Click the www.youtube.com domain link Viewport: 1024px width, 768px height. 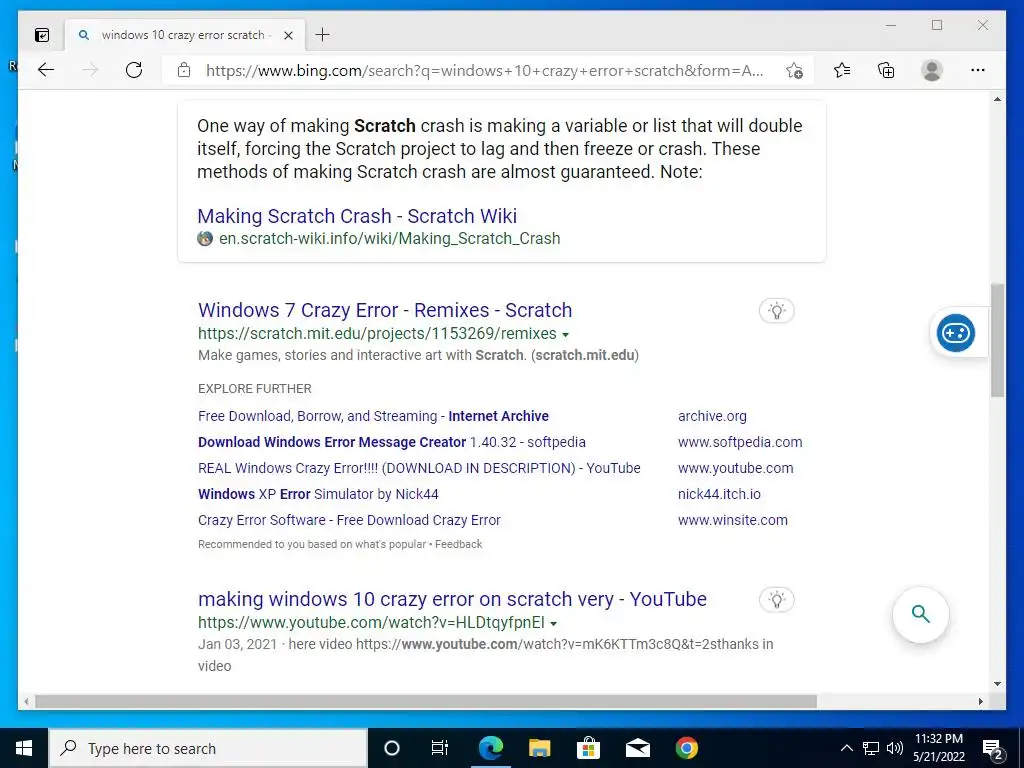coord(735,468)
